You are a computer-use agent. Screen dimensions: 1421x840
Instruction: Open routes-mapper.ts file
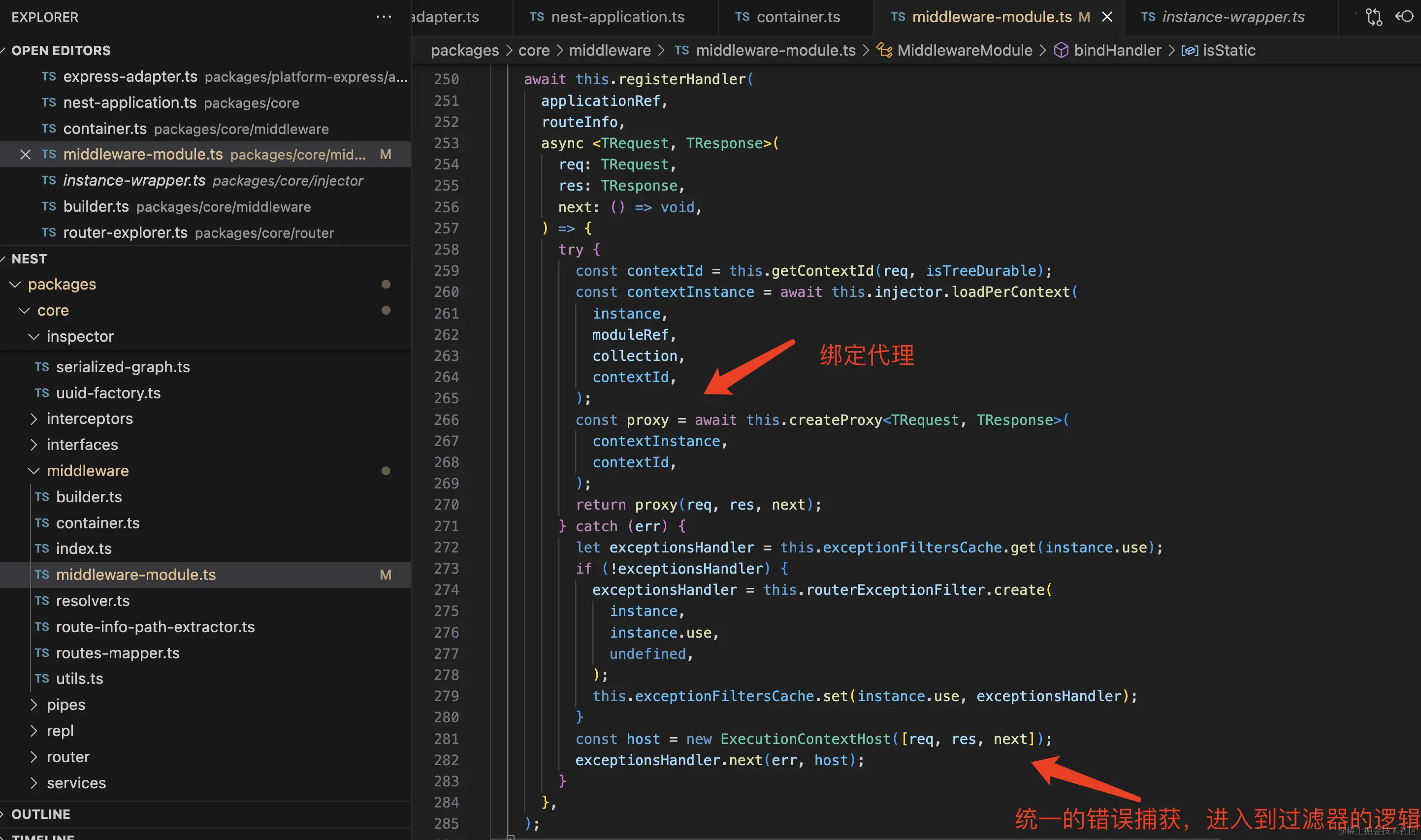(x=205, y=652)
